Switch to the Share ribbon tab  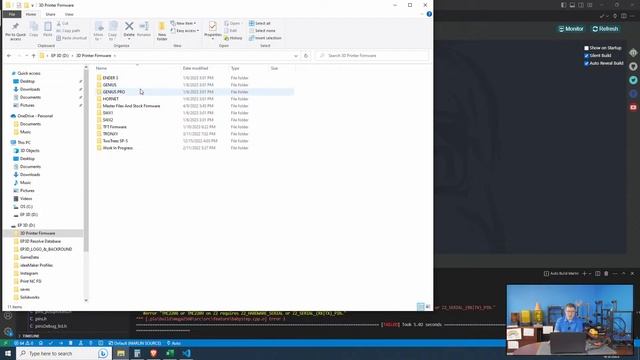pos(51,14)
